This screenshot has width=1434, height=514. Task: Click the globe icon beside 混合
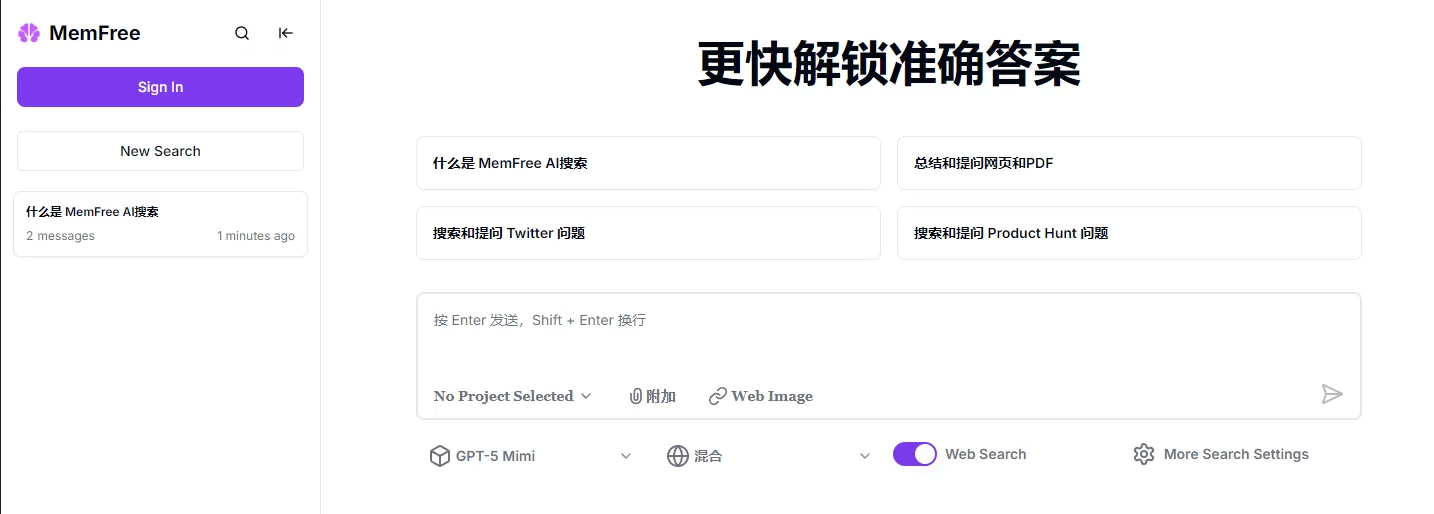[678, 456]
